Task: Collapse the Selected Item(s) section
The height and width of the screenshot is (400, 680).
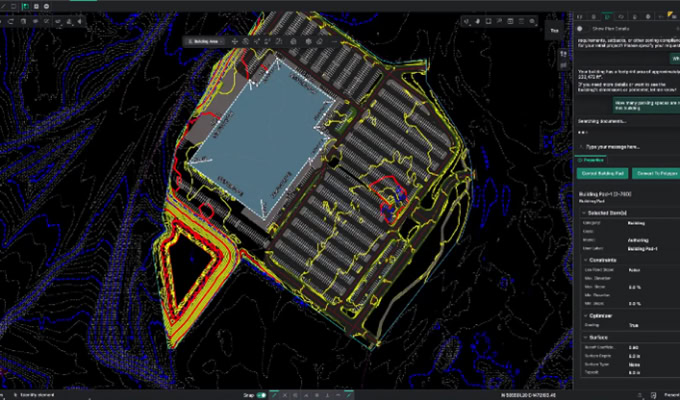Action: click(583, 212)
